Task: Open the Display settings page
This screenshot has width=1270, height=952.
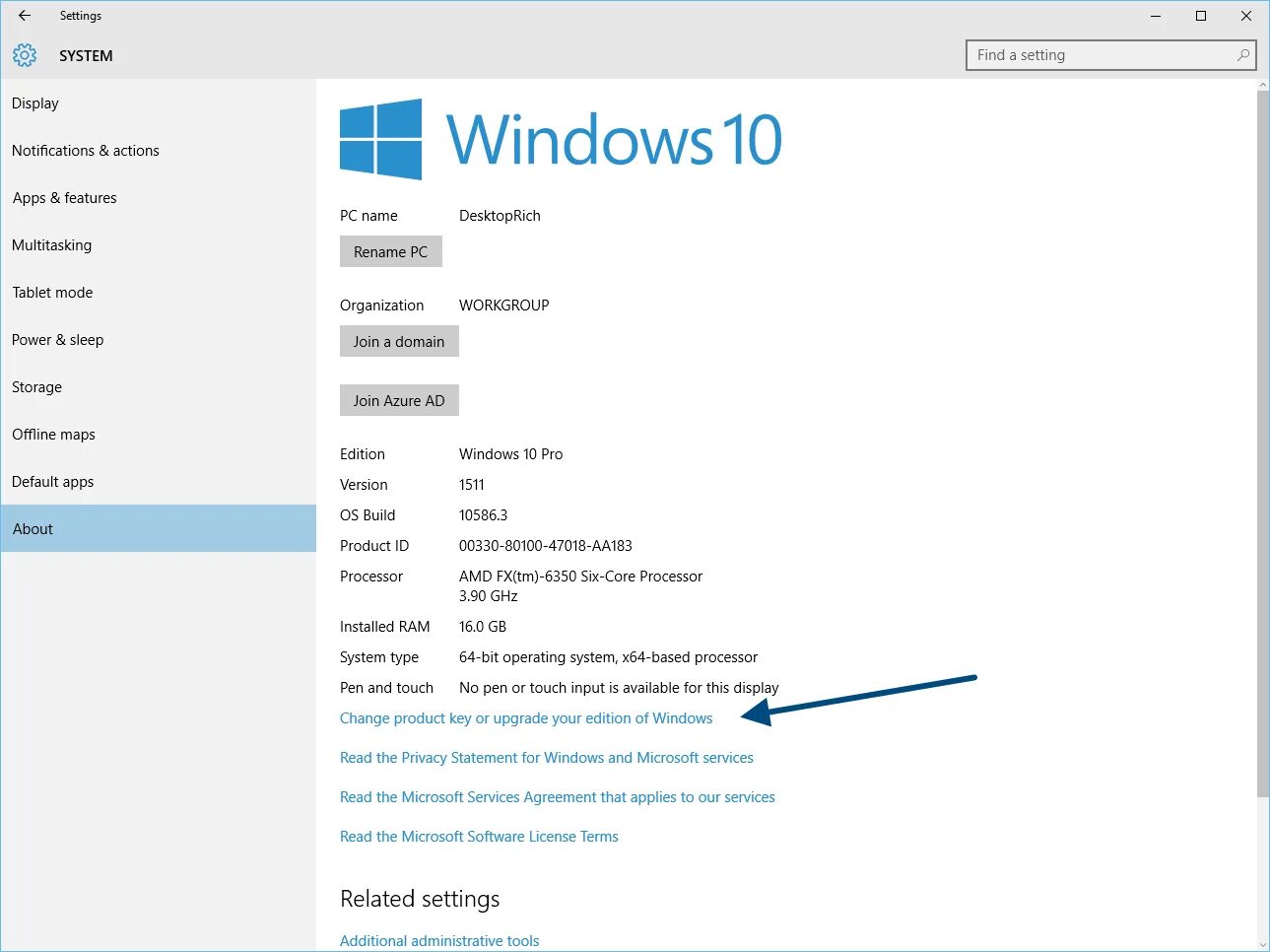Action: pyautogui.click(x=158, y=103)
